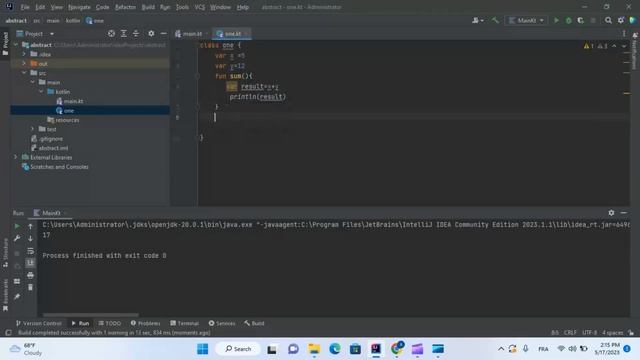
Task: Rerun MainKt in Run panel
Action: point(17,226)
